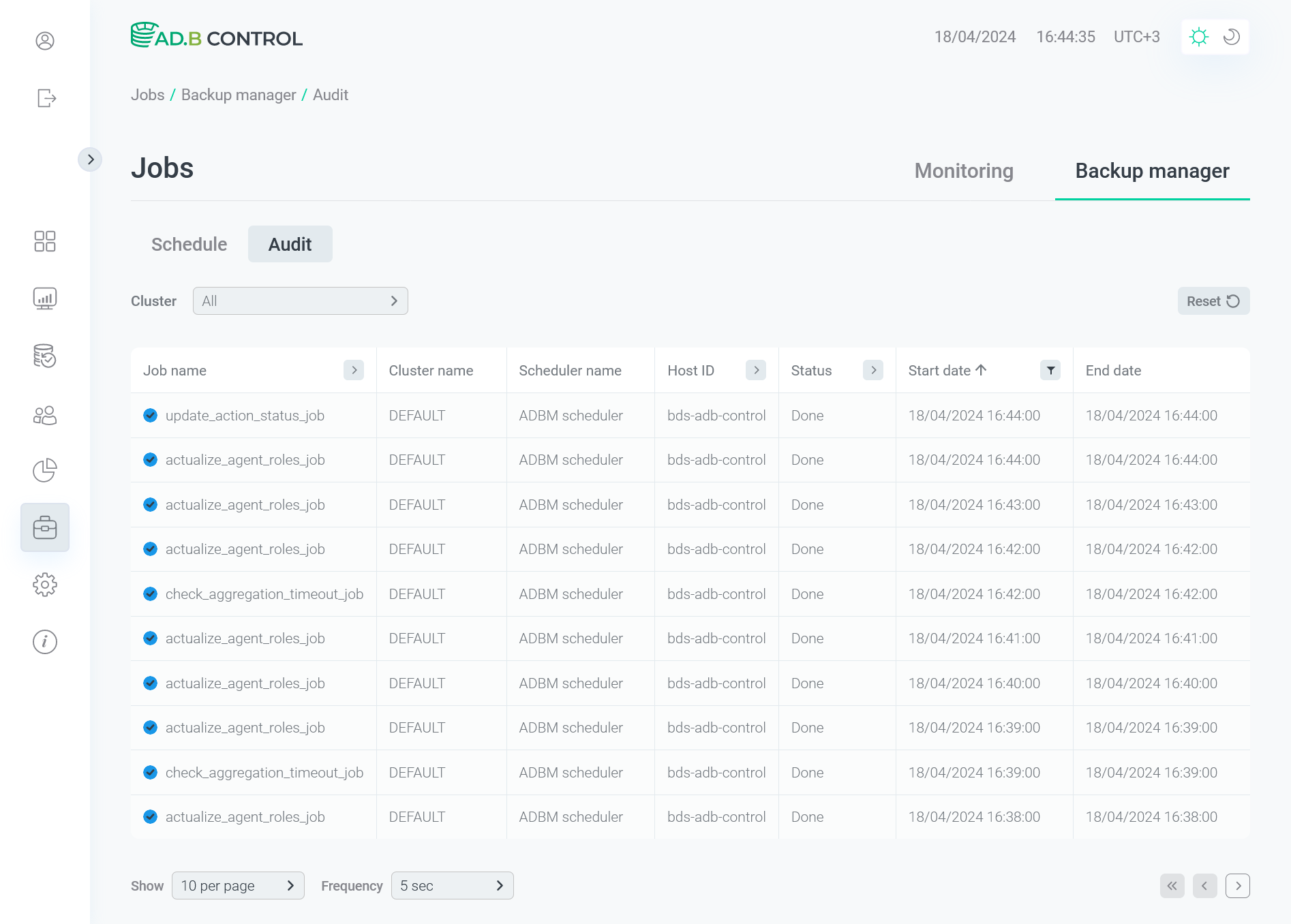Open the Start date filter funnel

click(1050, 370)
